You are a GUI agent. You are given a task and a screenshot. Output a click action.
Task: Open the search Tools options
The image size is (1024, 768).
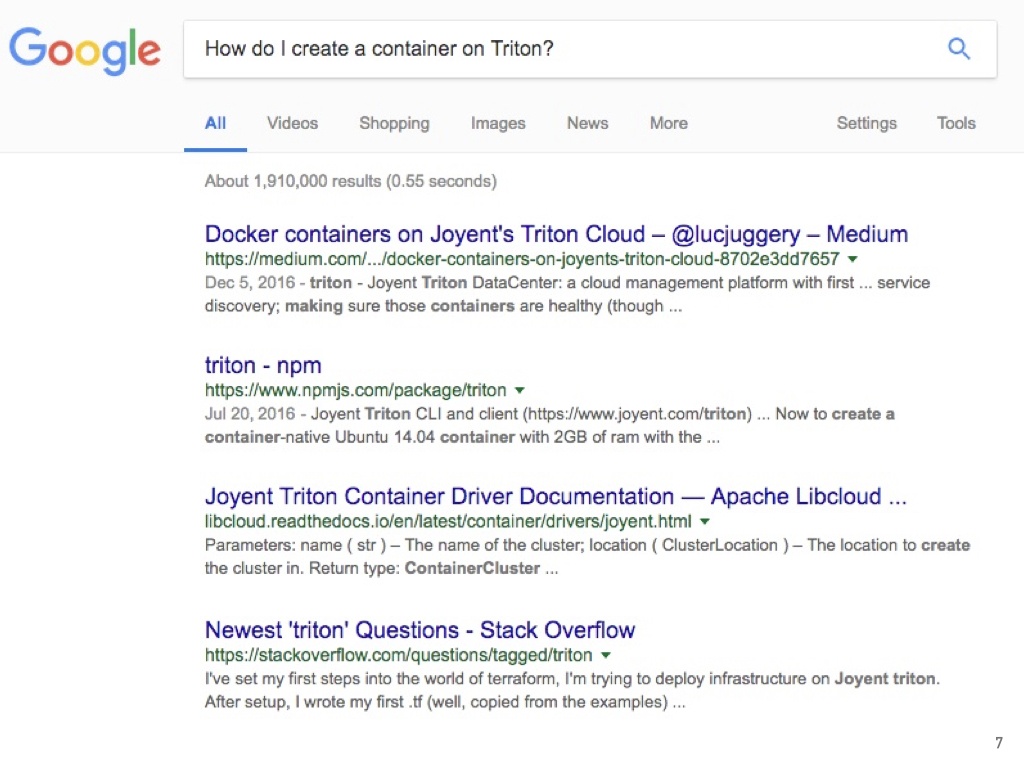click(x=956, y=123)
